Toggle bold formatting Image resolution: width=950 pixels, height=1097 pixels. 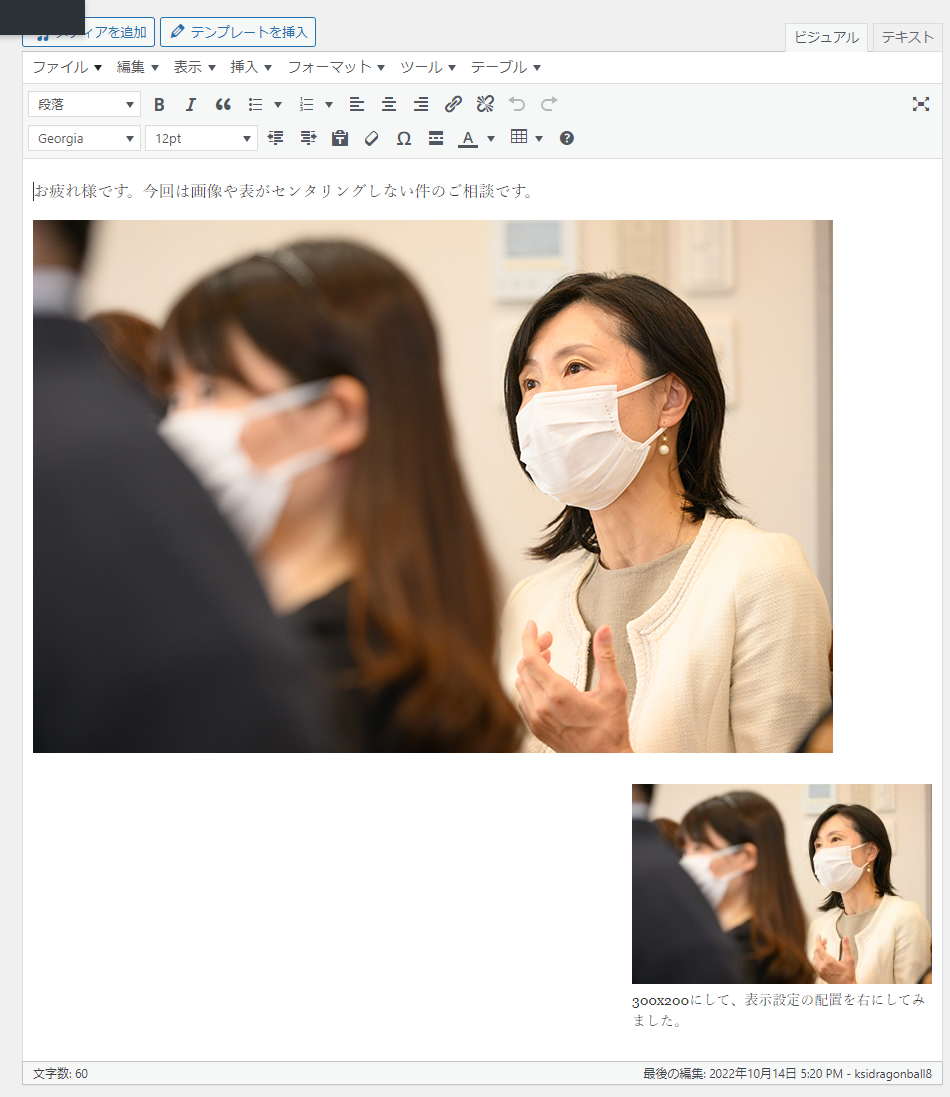tap(159, 104)
